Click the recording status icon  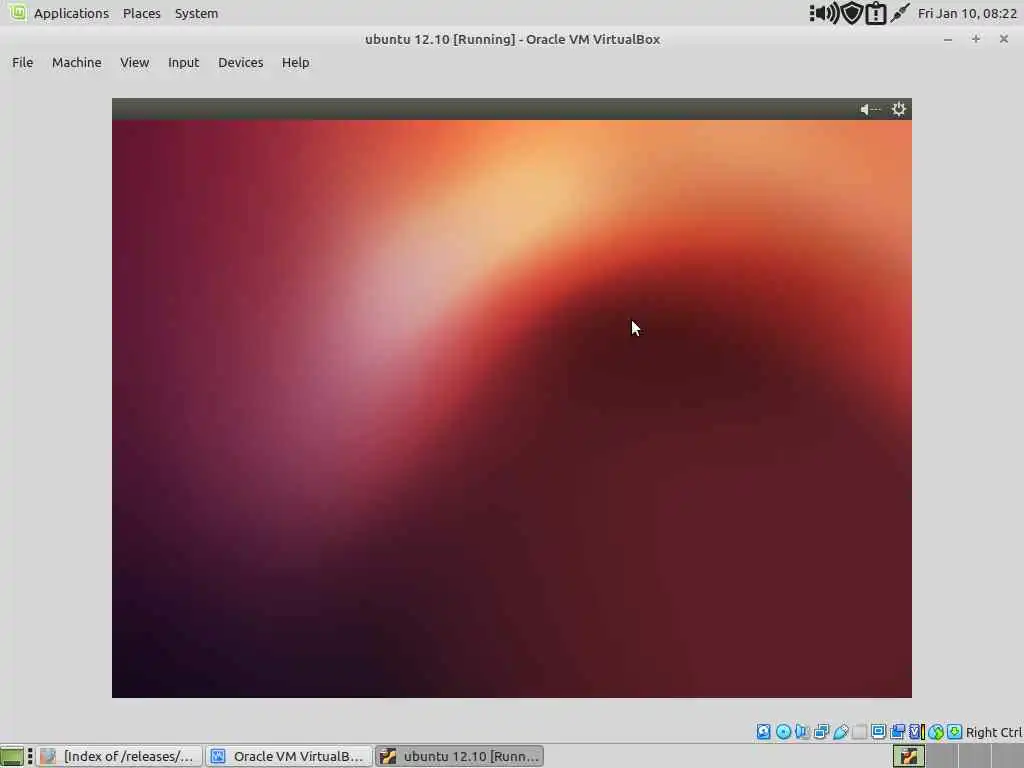click(897, 732)
